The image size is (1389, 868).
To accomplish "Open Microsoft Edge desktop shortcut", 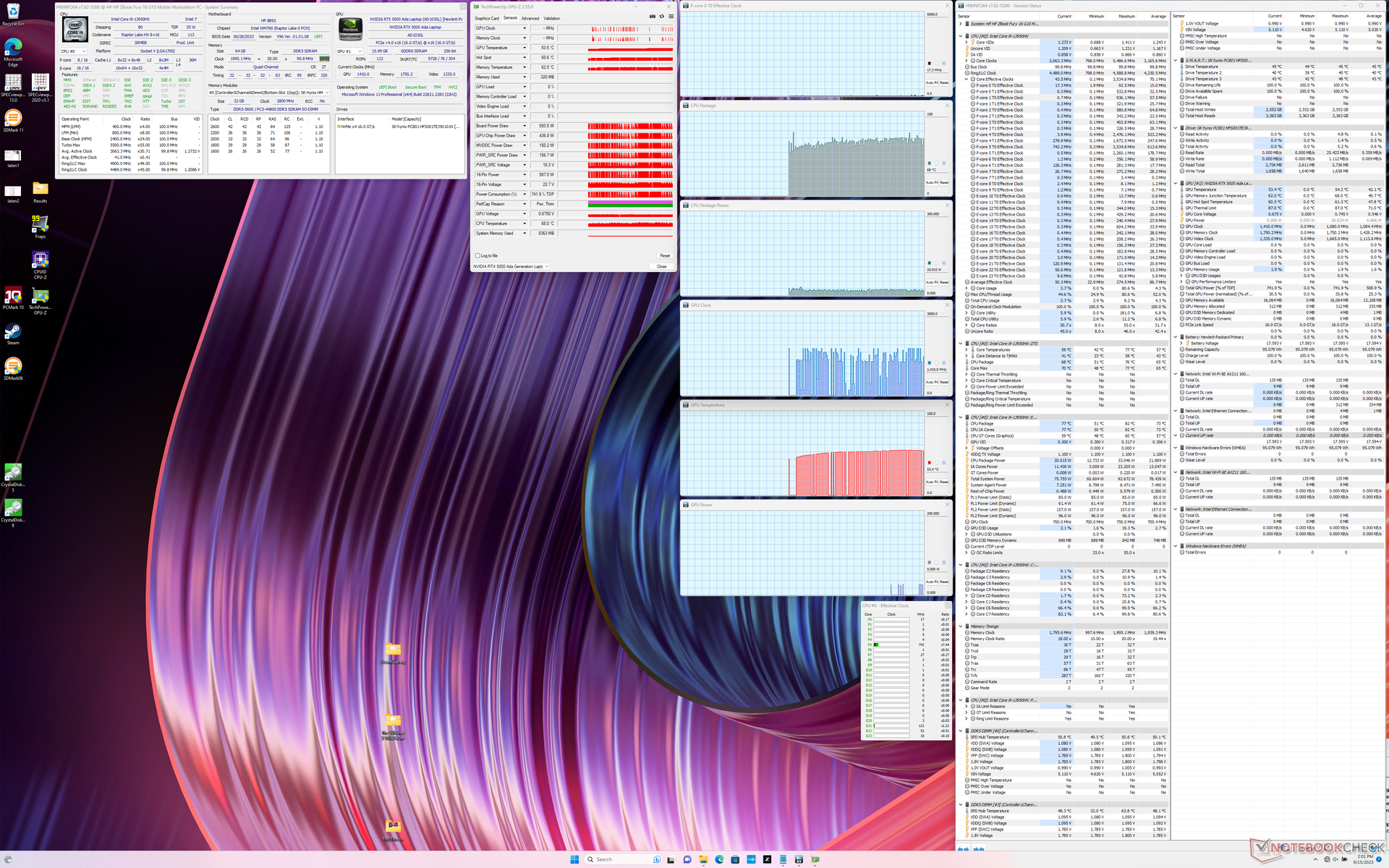I will coord(13,52).
